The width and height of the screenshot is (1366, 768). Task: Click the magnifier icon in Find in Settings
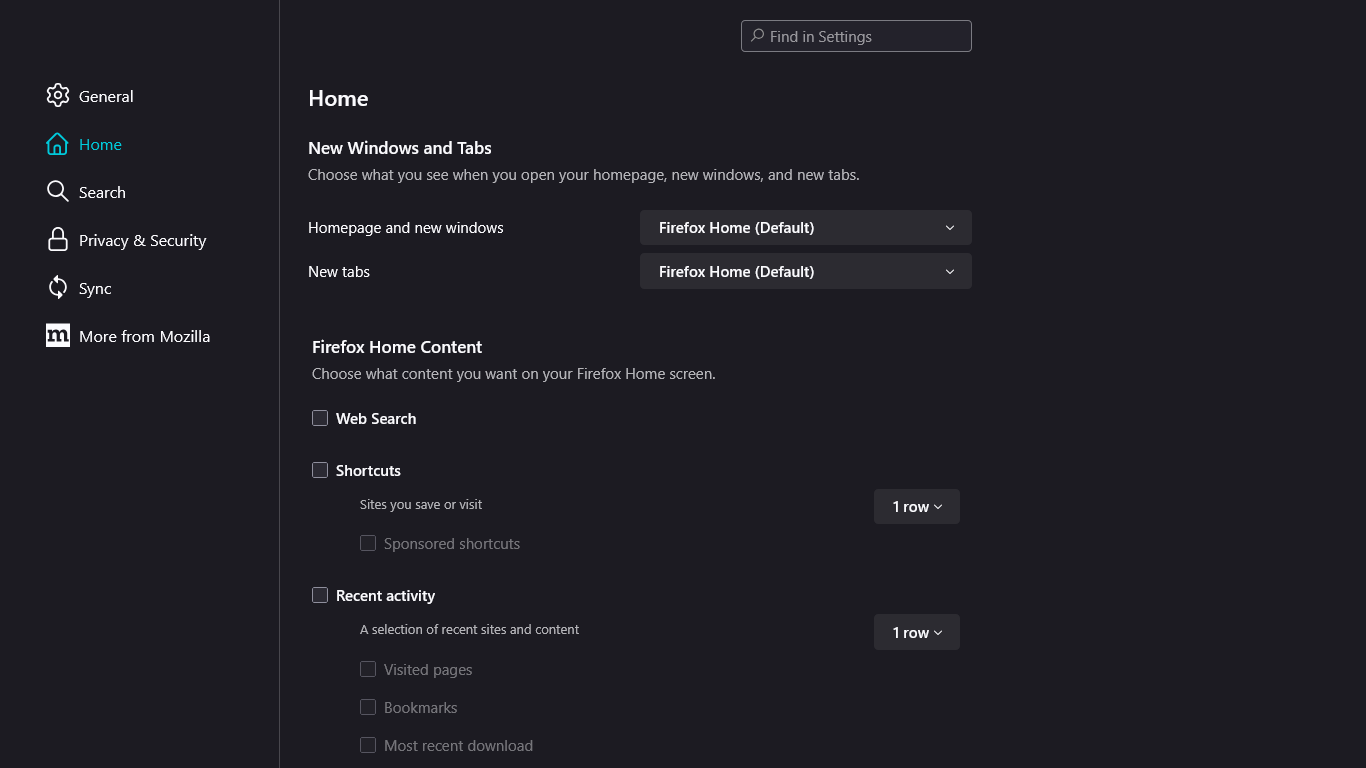758,36
